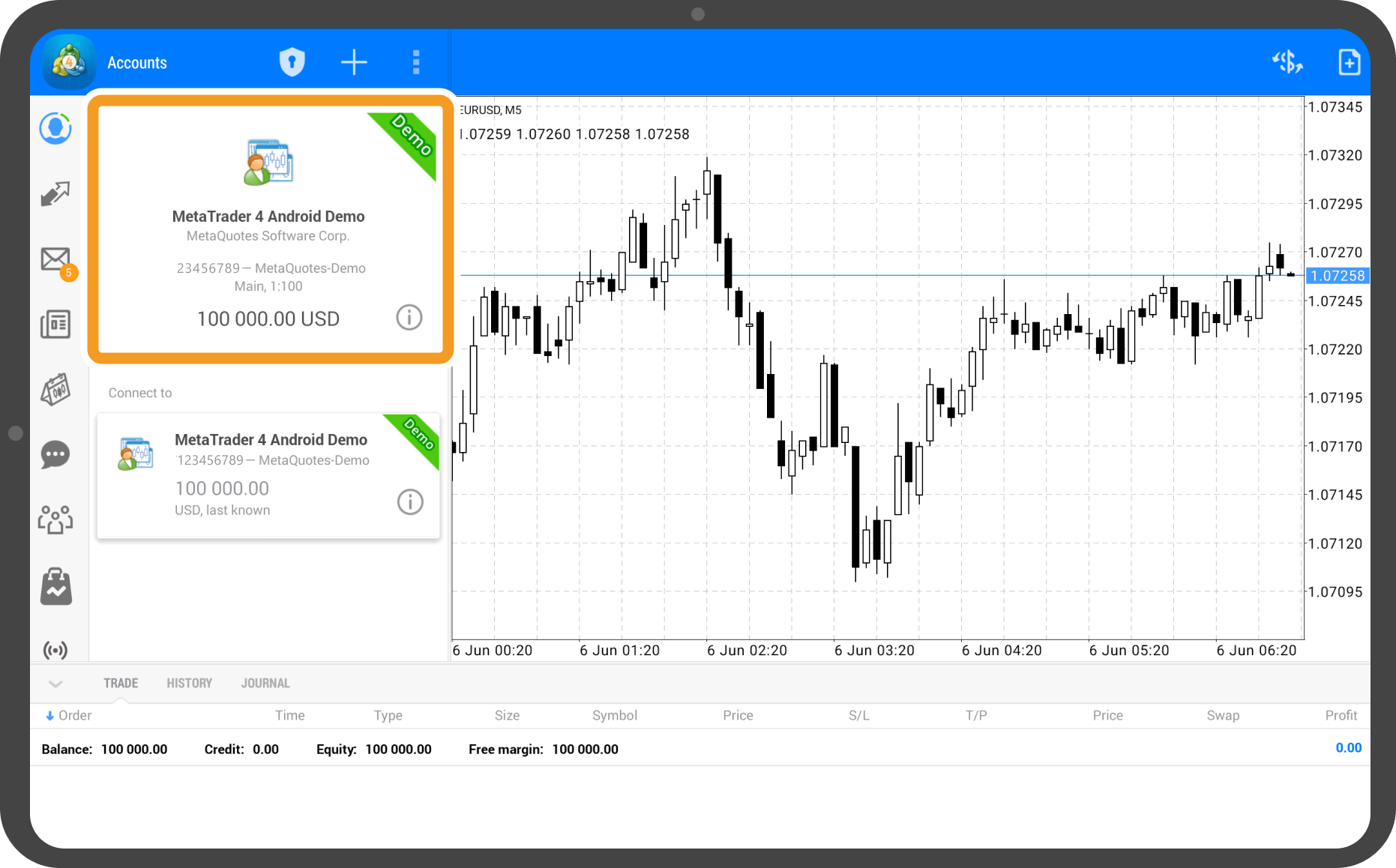Switch to the TRADE tab

coord(121,684)
